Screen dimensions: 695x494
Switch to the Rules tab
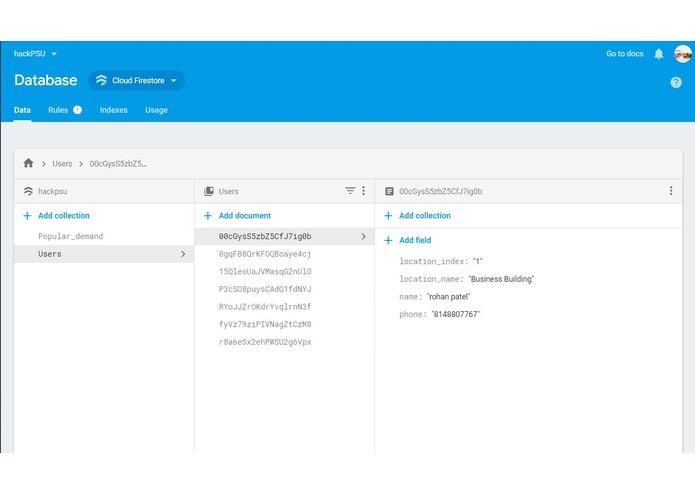[x=58, y=110]
